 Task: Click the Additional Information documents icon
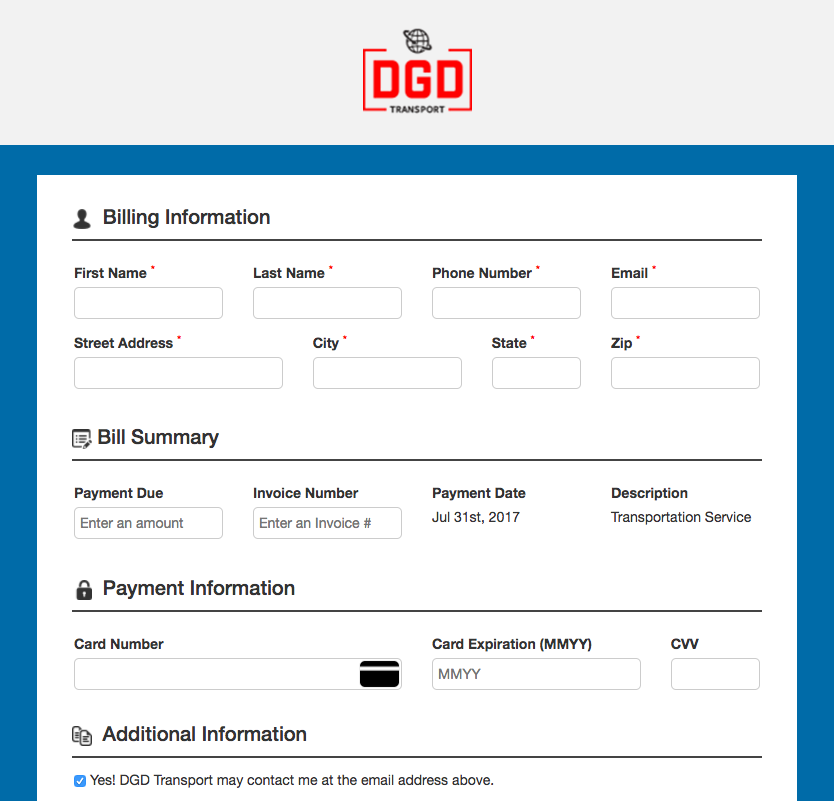point(82,736)
